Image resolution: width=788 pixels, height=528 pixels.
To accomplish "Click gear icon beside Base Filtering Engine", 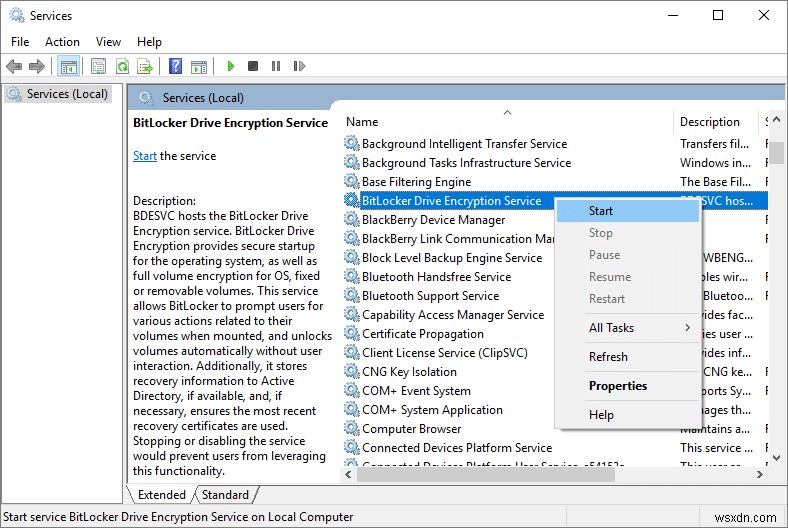I will pyautogui.click(x=351, y=181).
